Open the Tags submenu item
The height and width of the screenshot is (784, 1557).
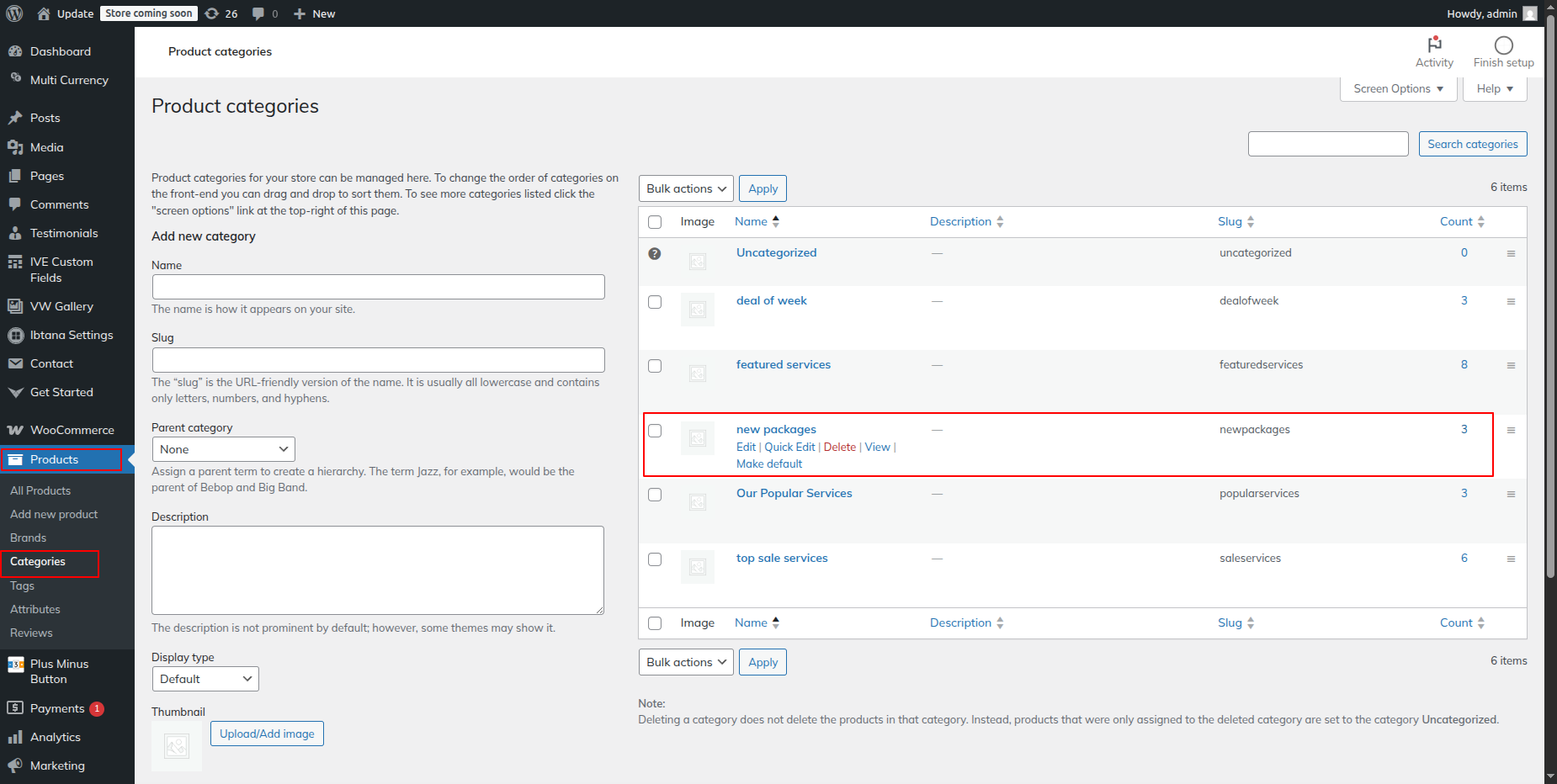tap(23, 585)
